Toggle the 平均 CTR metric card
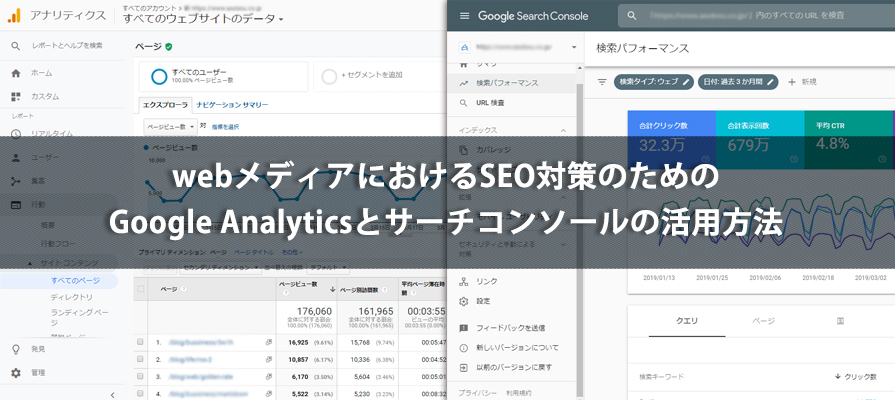The width and height of the screenshot is (895, 400). 849,140
